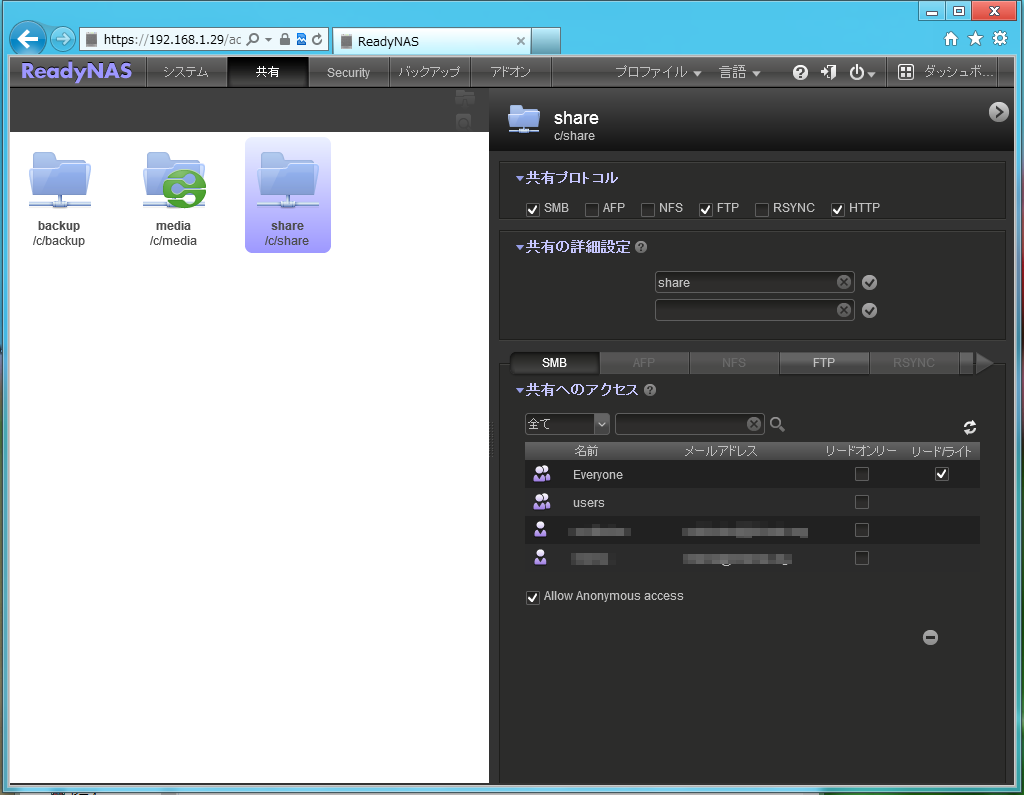Click the help question mark icon in the top bar
Viewport: 1024px width, 795px height.
pos(800,72)
